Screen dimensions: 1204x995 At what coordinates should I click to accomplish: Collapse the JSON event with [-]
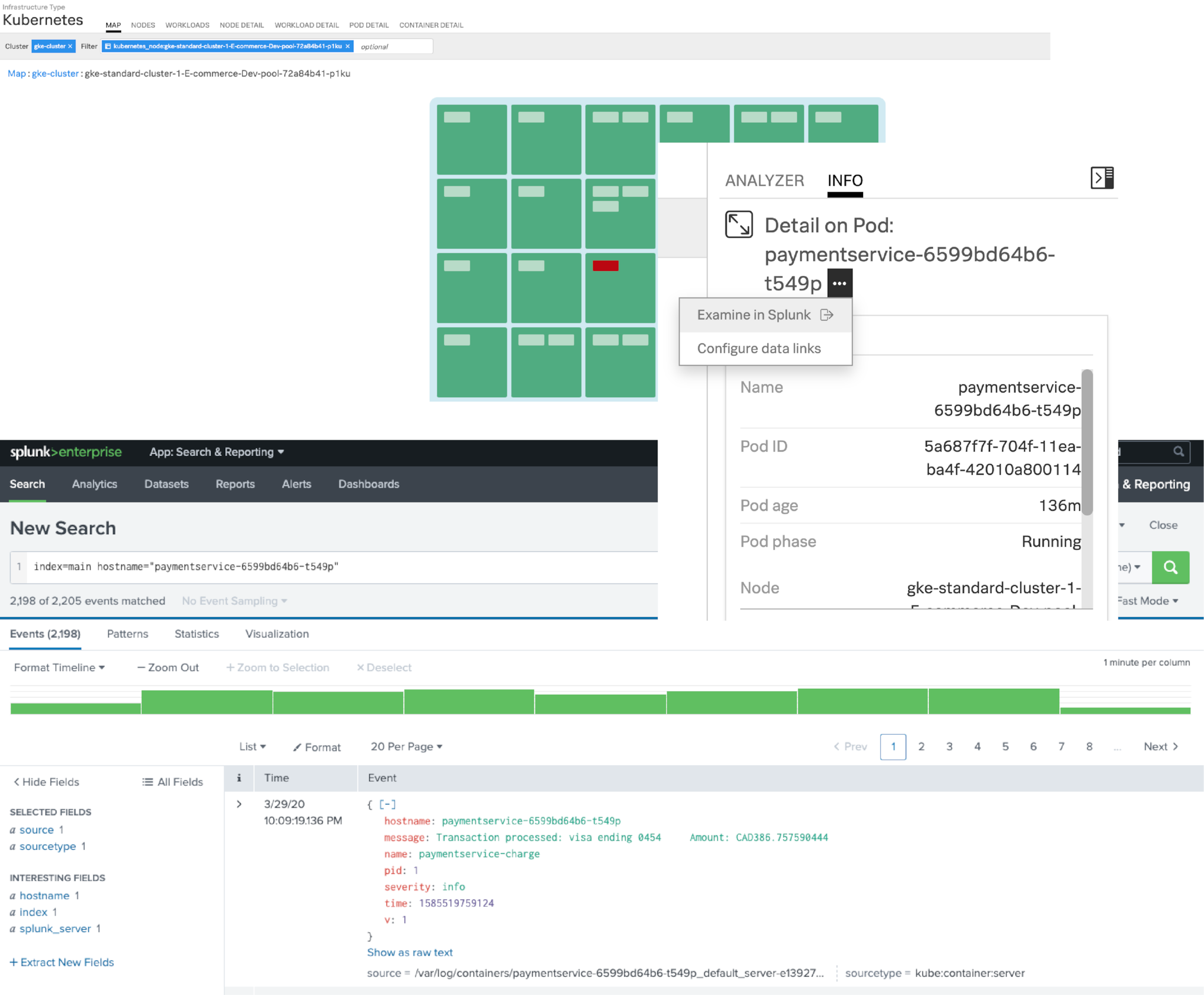click(387, 805)
